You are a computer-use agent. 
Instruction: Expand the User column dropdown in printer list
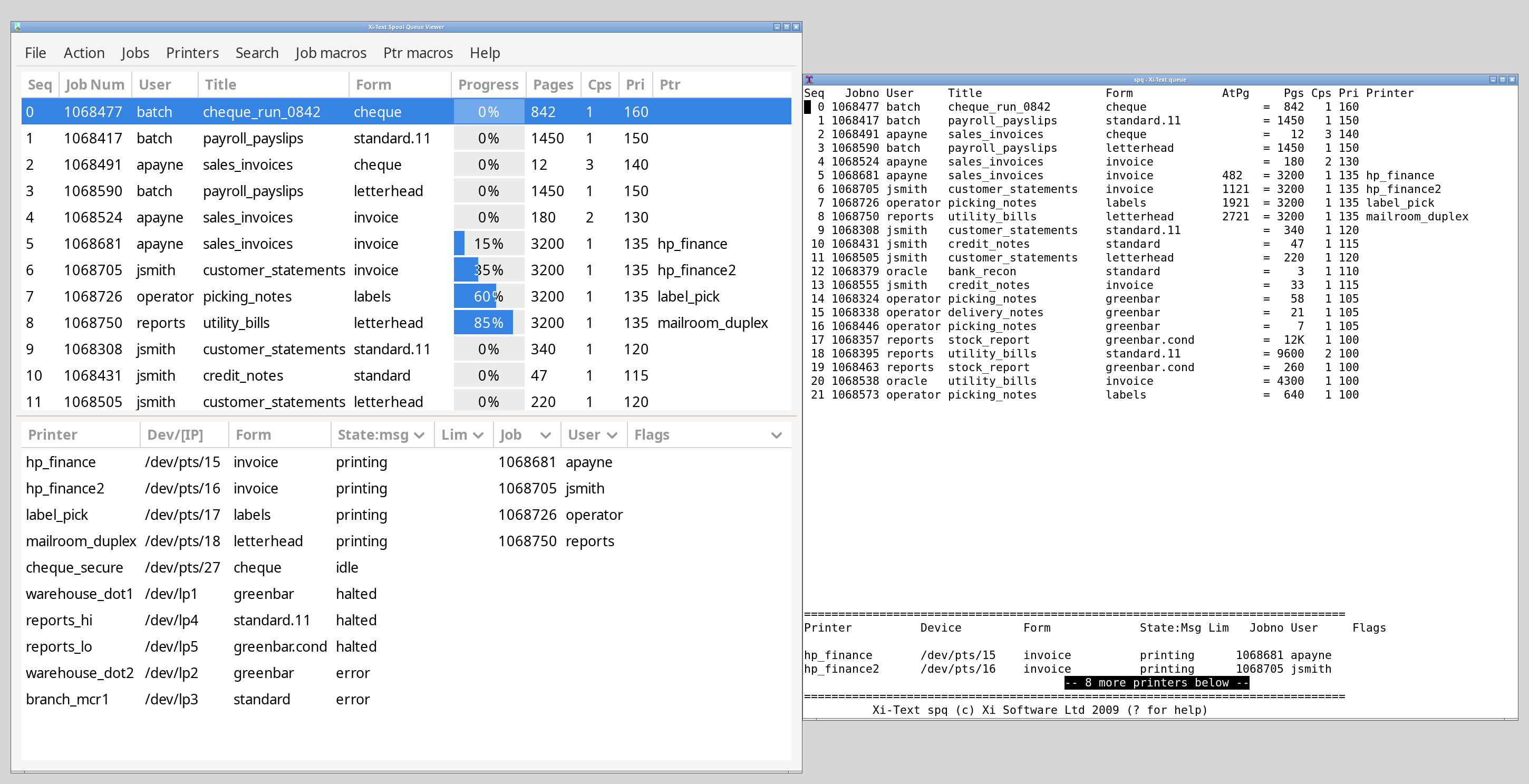pos(612,435)
